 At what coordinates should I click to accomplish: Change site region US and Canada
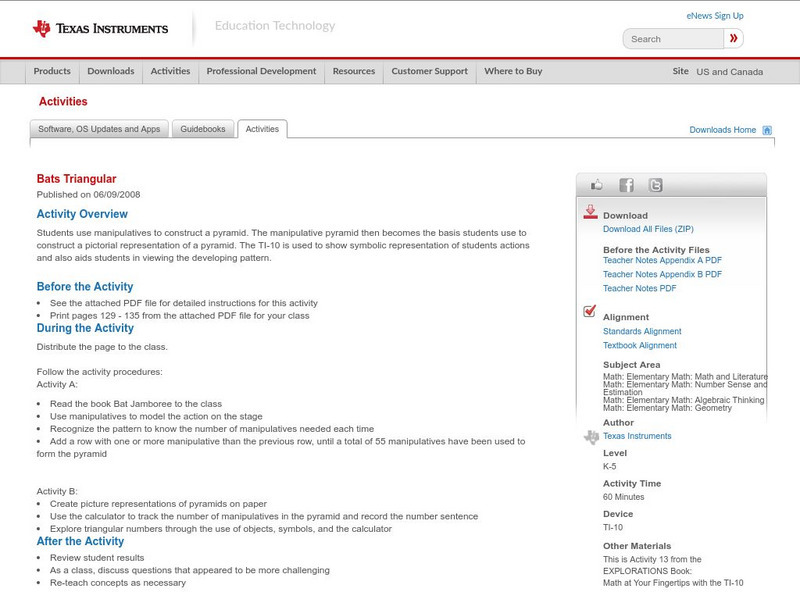(730, 72)
